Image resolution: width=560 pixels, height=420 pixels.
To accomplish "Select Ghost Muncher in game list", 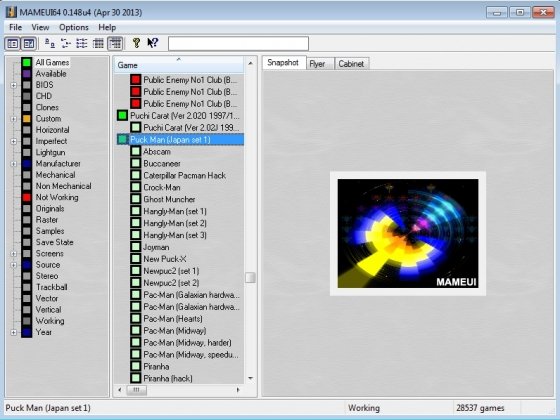I will pos(169,199).
